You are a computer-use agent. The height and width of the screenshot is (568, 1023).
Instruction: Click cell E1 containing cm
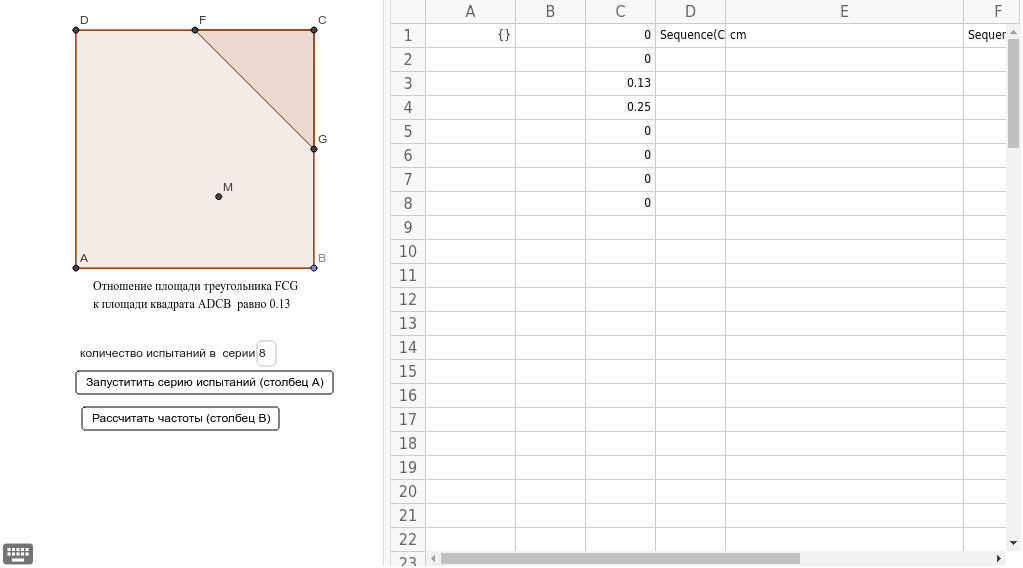pos(844,35)
